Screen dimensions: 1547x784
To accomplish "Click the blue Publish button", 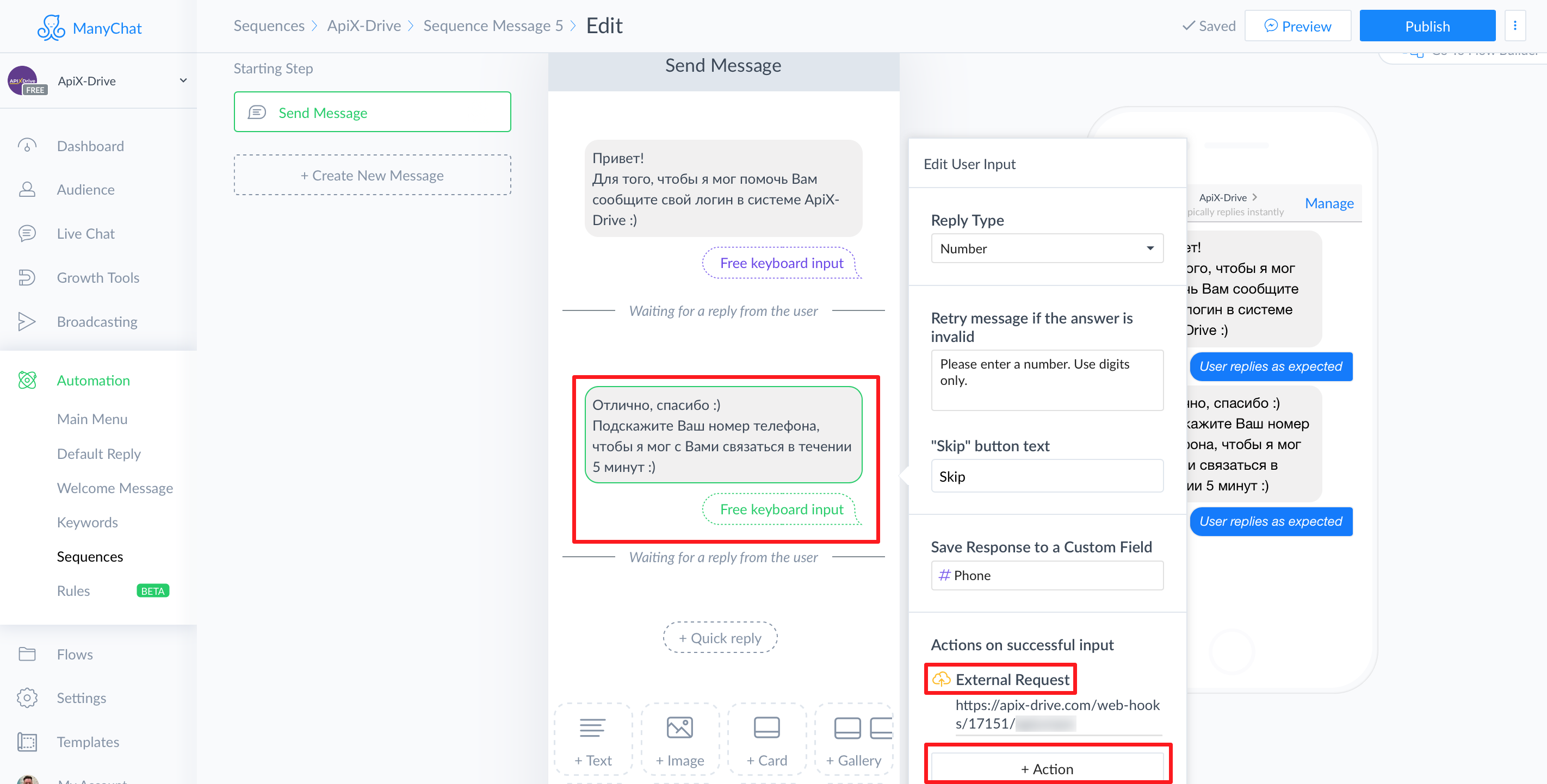I will 1427,26.
